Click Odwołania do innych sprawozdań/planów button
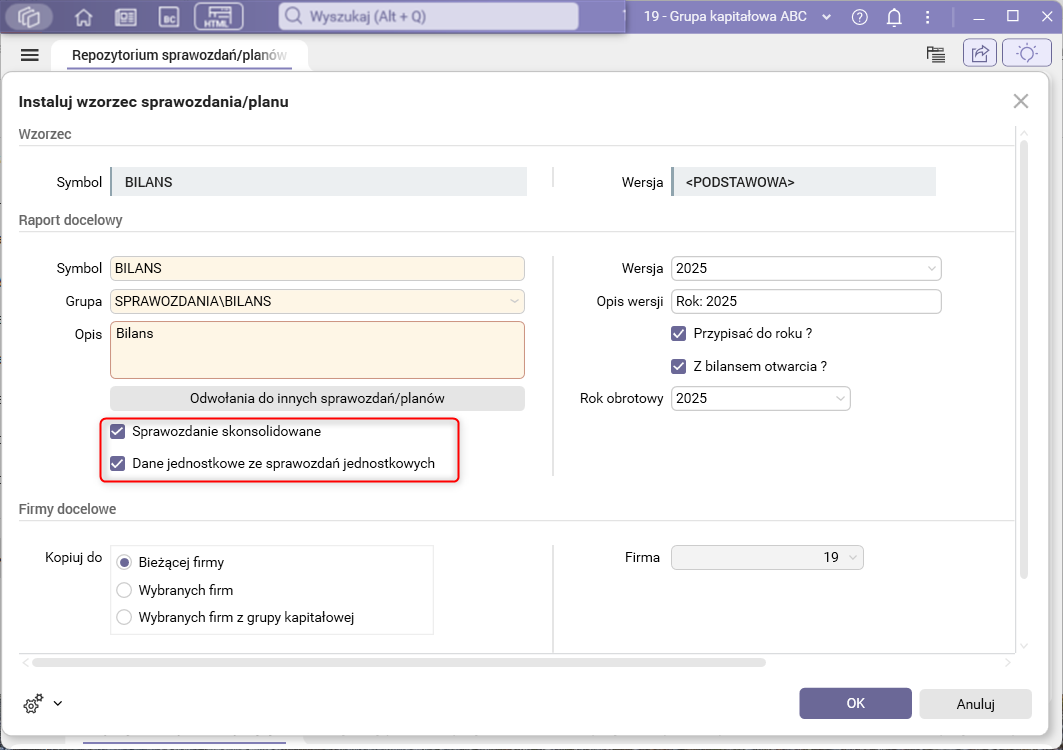This screenshot has width=1063, height=750. pyautogui.click(x=317, y=398)
